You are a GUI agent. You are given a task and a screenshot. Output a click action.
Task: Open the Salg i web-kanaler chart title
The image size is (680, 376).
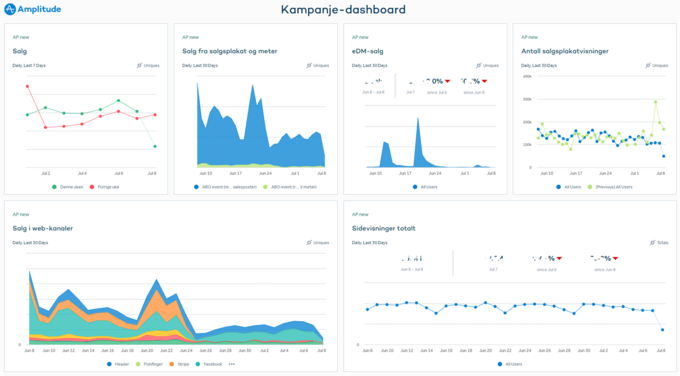42,229
